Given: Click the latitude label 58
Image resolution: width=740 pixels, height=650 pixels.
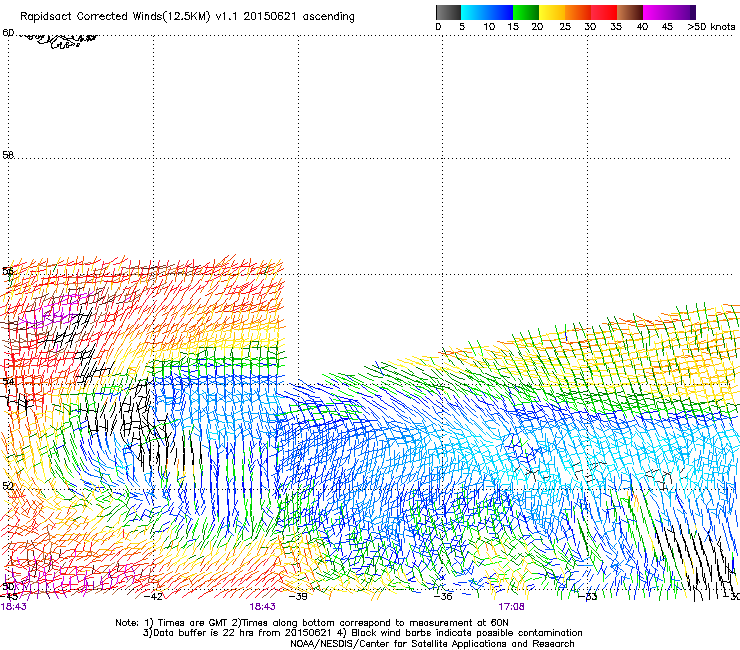Looking at the screenshot, I should (8, 155).
